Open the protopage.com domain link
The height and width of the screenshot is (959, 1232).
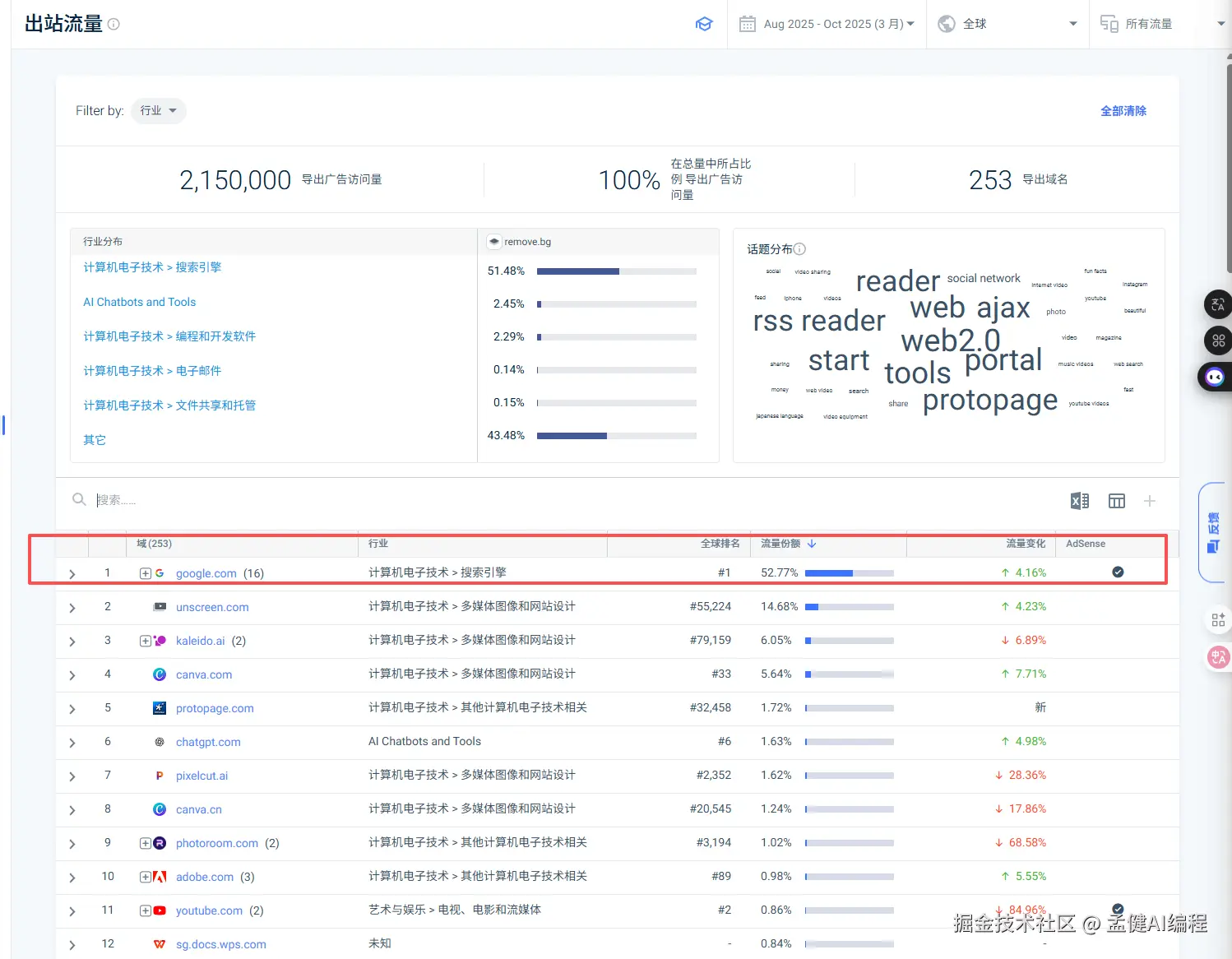pyautogui.click(x=215, y=708)
